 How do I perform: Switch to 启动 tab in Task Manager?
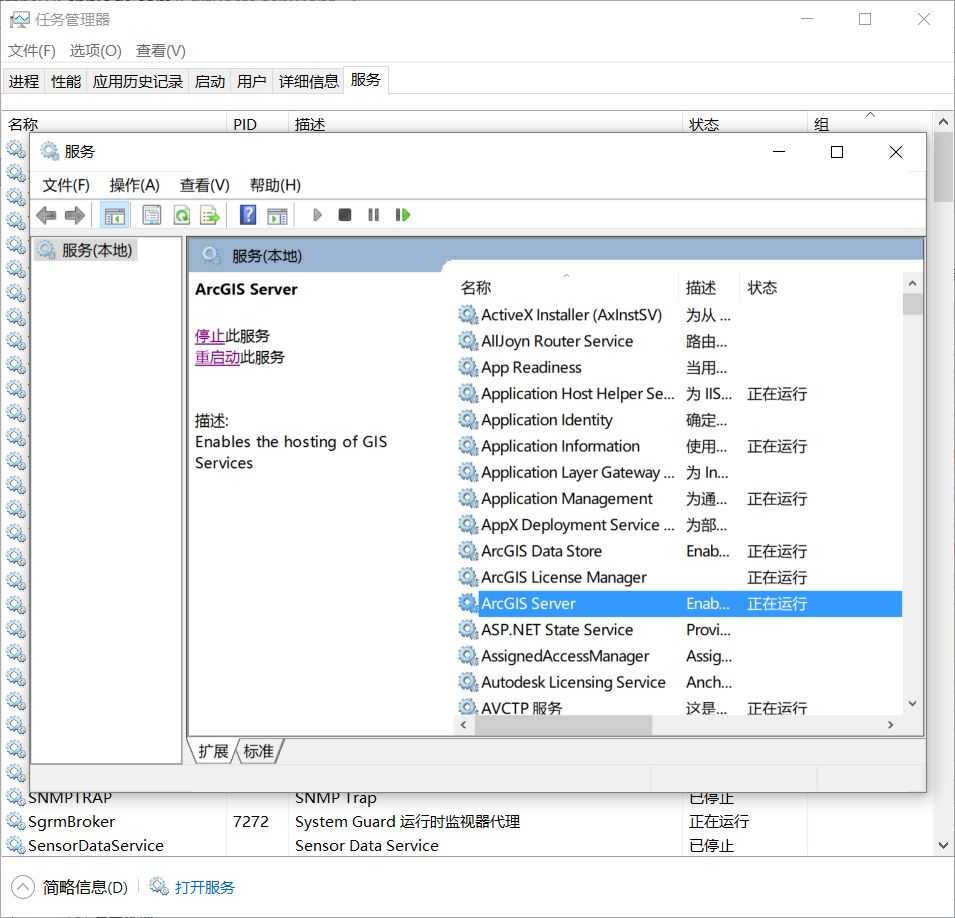(x=210, y=82)
